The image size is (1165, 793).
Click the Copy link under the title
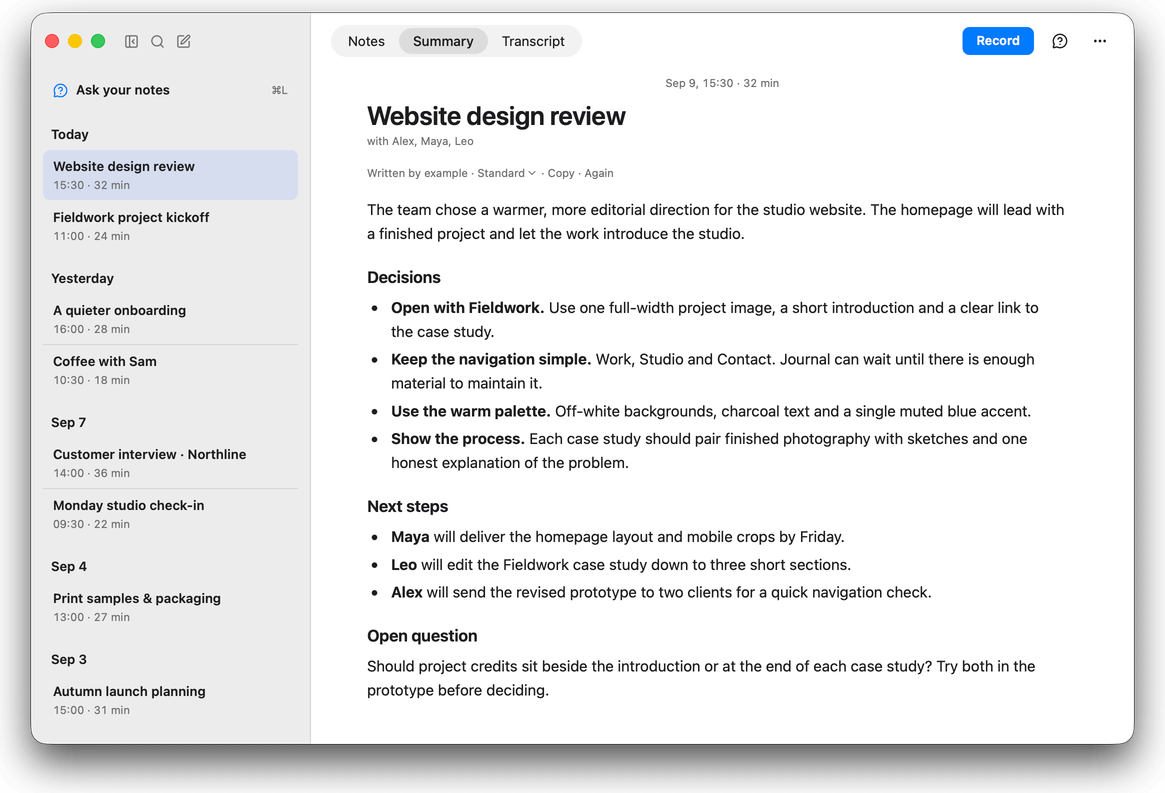pos(561,173)
